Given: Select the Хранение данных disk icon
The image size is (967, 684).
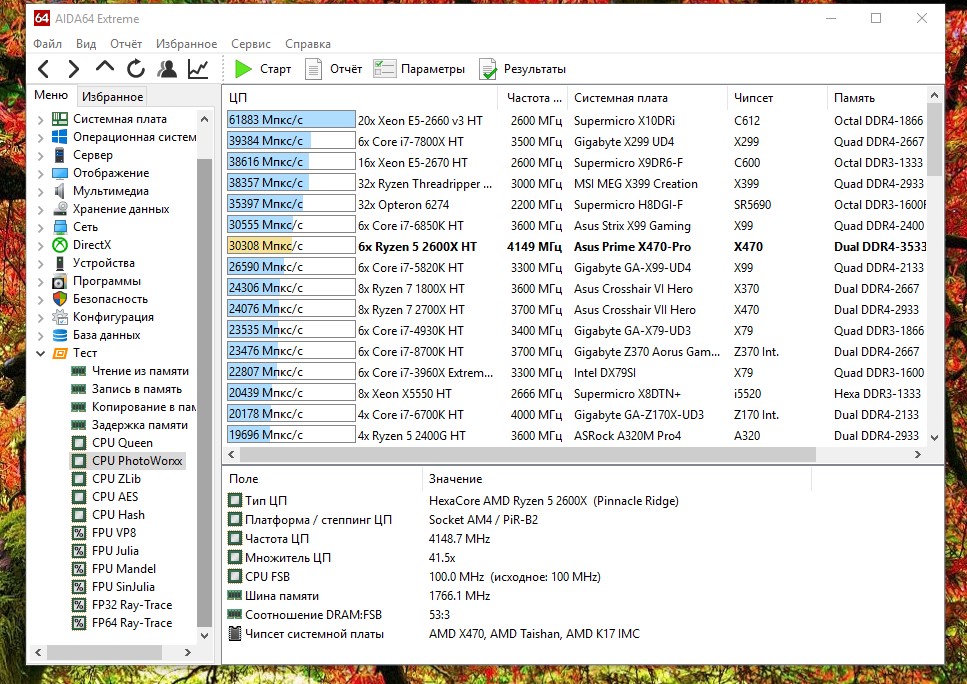Looking at the screenshot, I should pyautogui.click(x=60, y=209).
